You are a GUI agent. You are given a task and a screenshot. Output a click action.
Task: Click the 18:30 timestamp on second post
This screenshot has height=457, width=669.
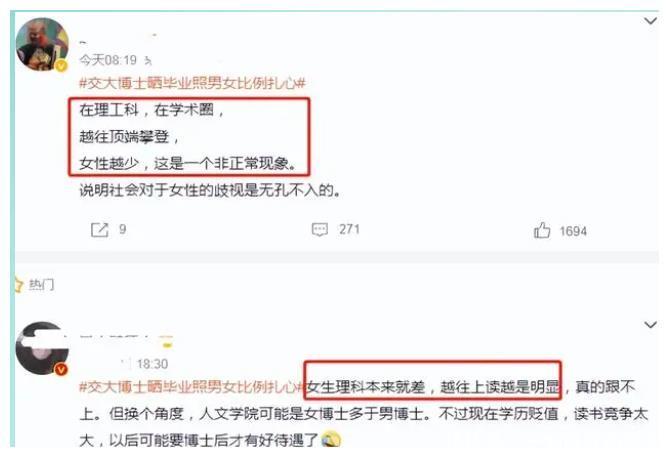[x=152, y=364]
